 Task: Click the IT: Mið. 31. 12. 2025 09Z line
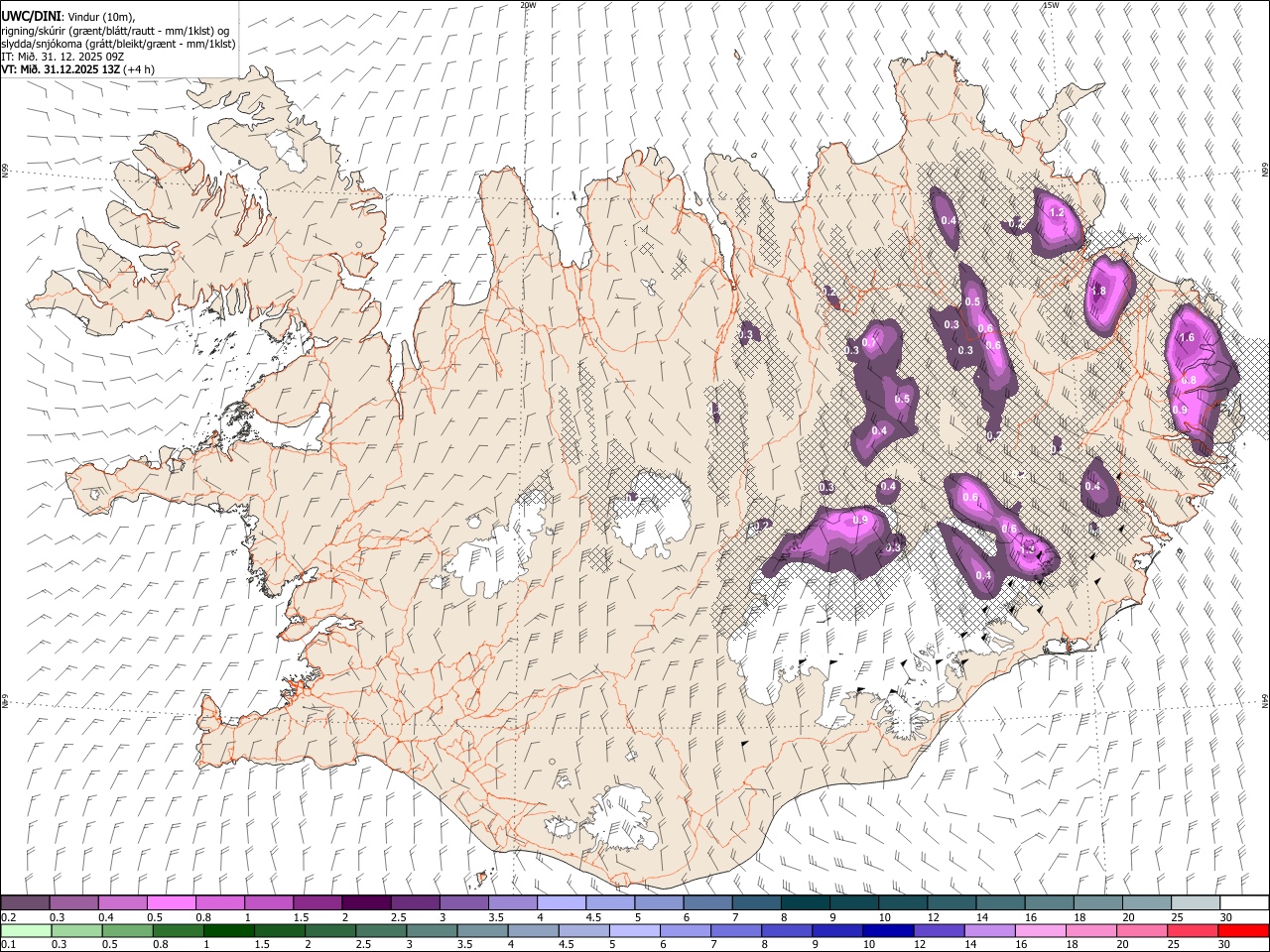click(63, 57)
